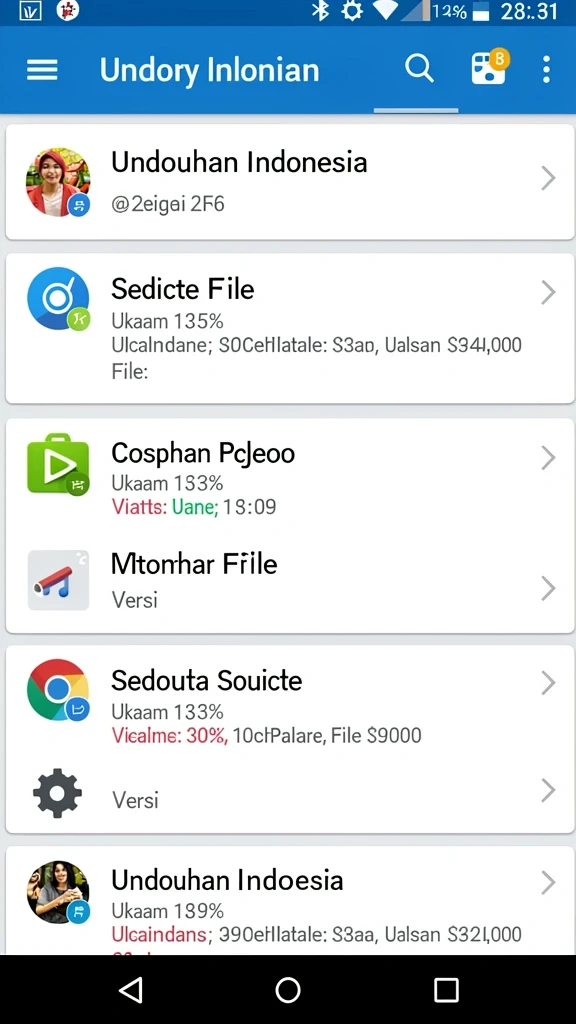
Task: Expand the Cosphan Pcjeoo row chevron
Action: (x=549, y=458)
